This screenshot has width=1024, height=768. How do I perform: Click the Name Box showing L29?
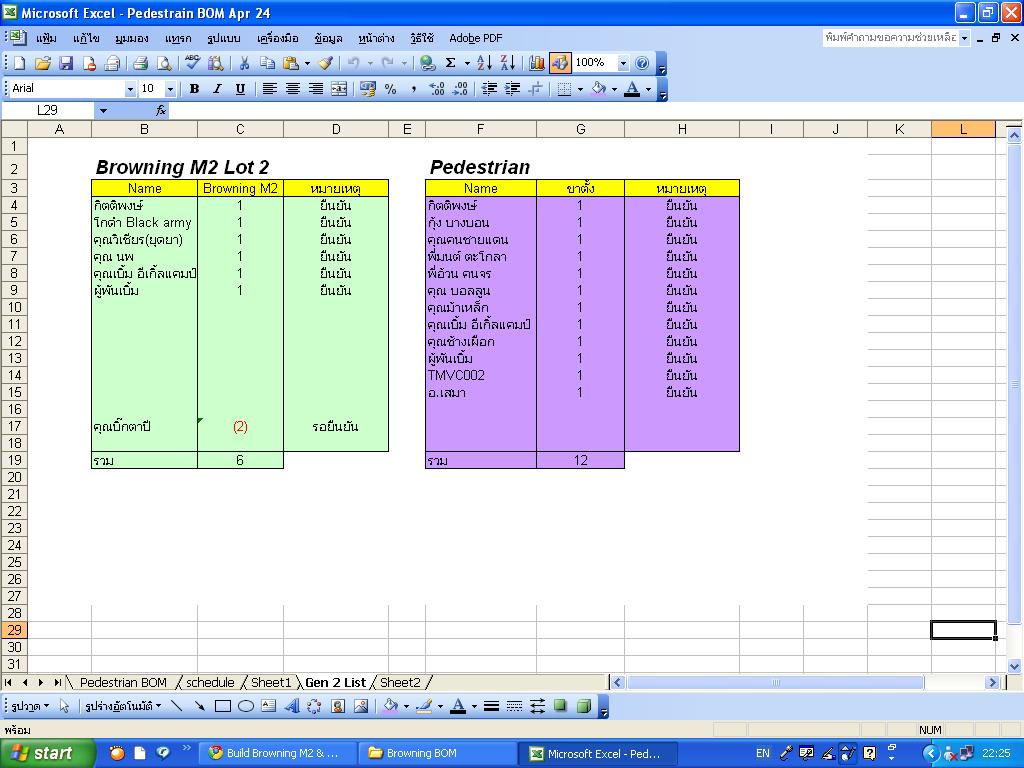48,110
